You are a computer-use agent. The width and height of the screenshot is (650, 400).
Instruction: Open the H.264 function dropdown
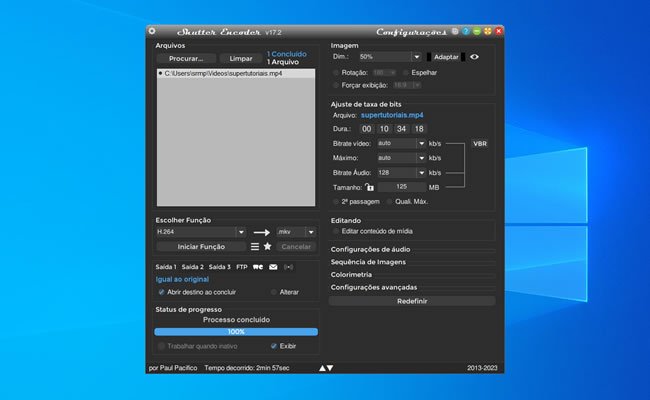241,232
